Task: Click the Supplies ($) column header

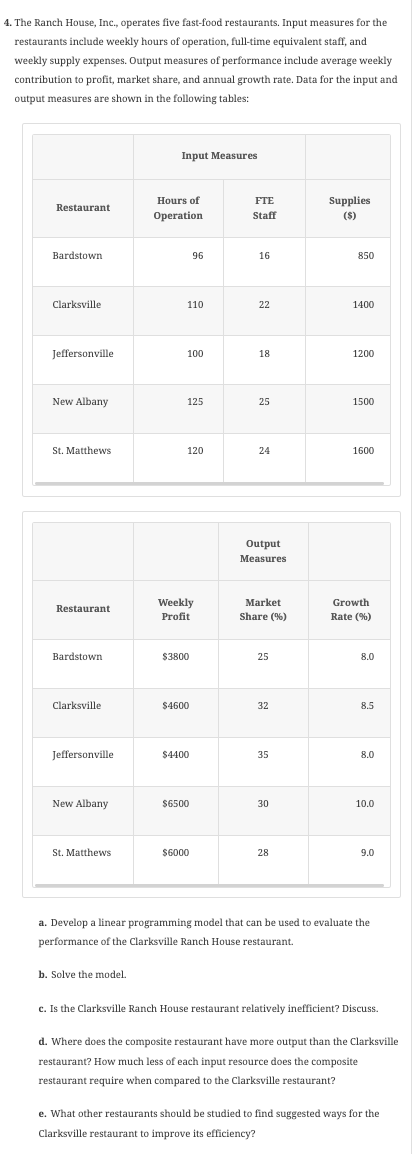Action: (350, 208)
